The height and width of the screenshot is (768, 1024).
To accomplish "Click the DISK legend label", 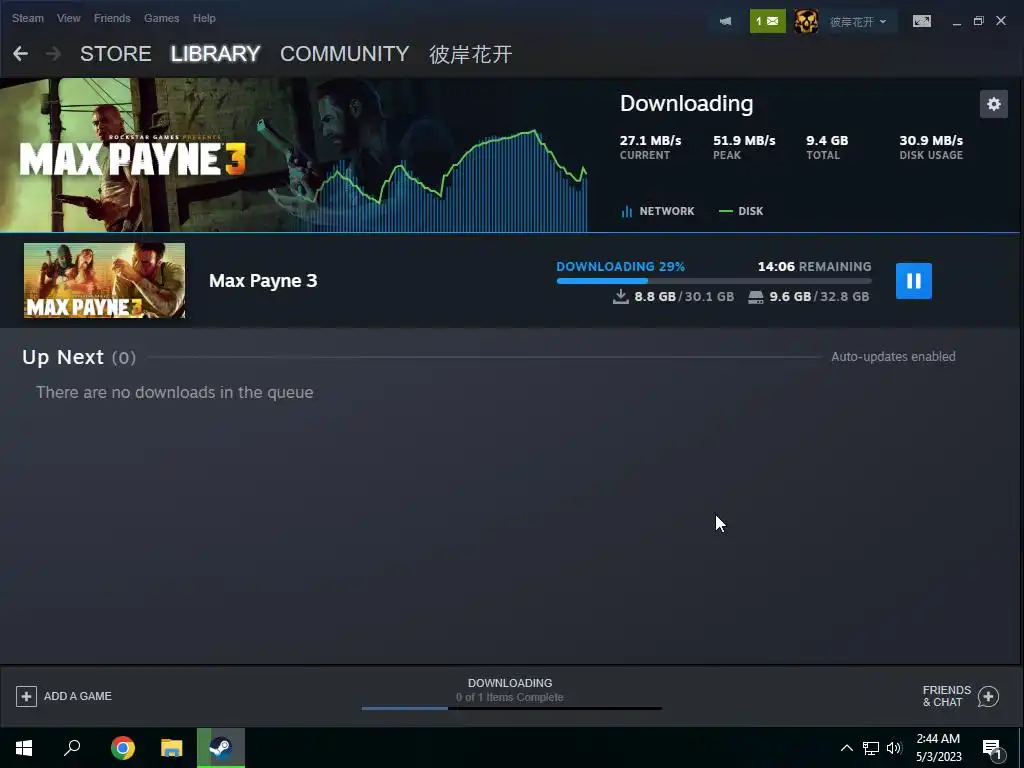I will (x=750, y=211).
